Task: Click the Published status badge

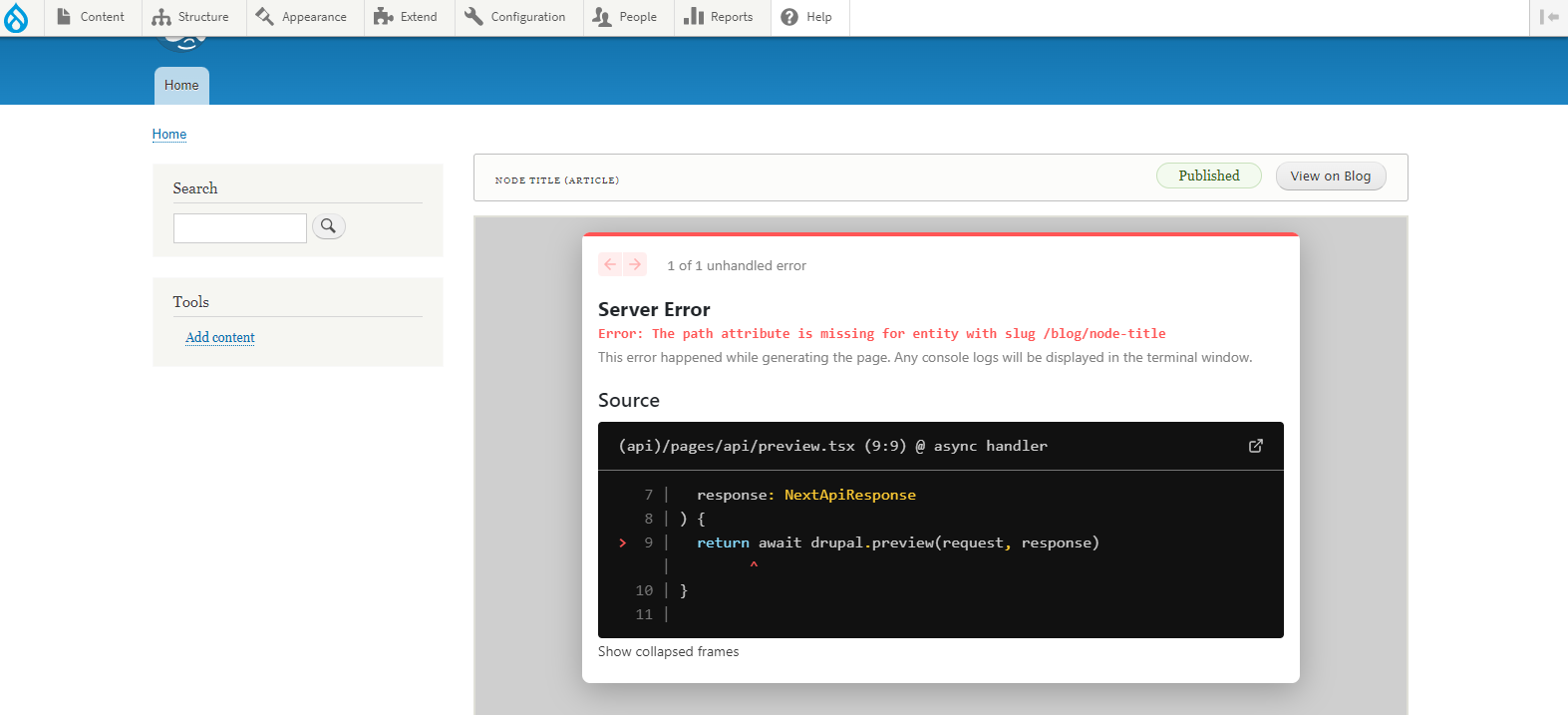Action: point(1209,176)
